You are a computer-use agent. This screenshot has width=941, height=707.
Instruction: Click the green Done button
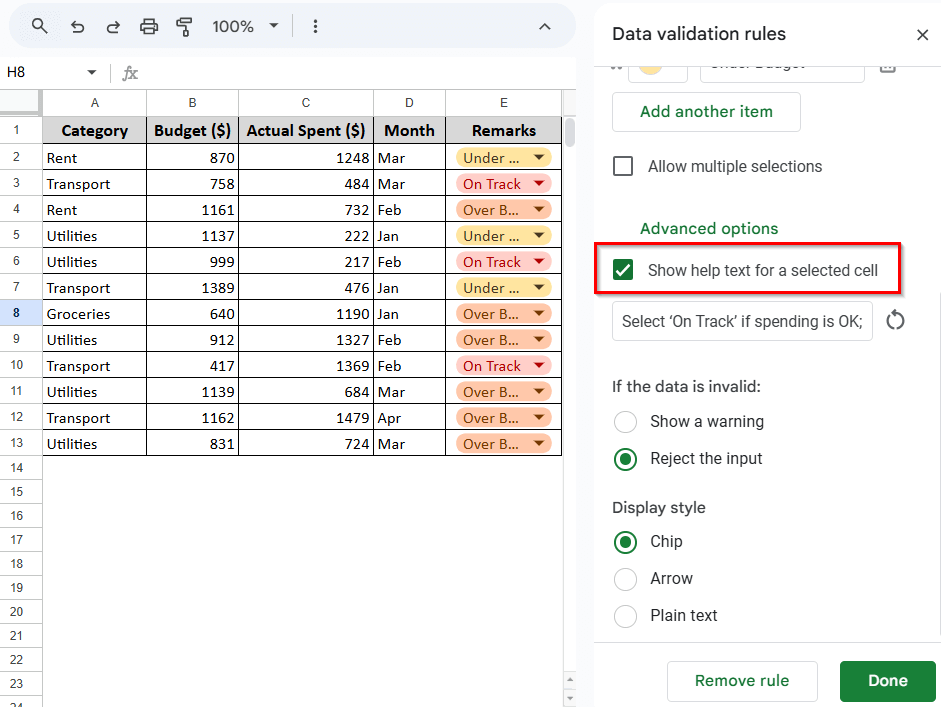[x=888, y=681]
